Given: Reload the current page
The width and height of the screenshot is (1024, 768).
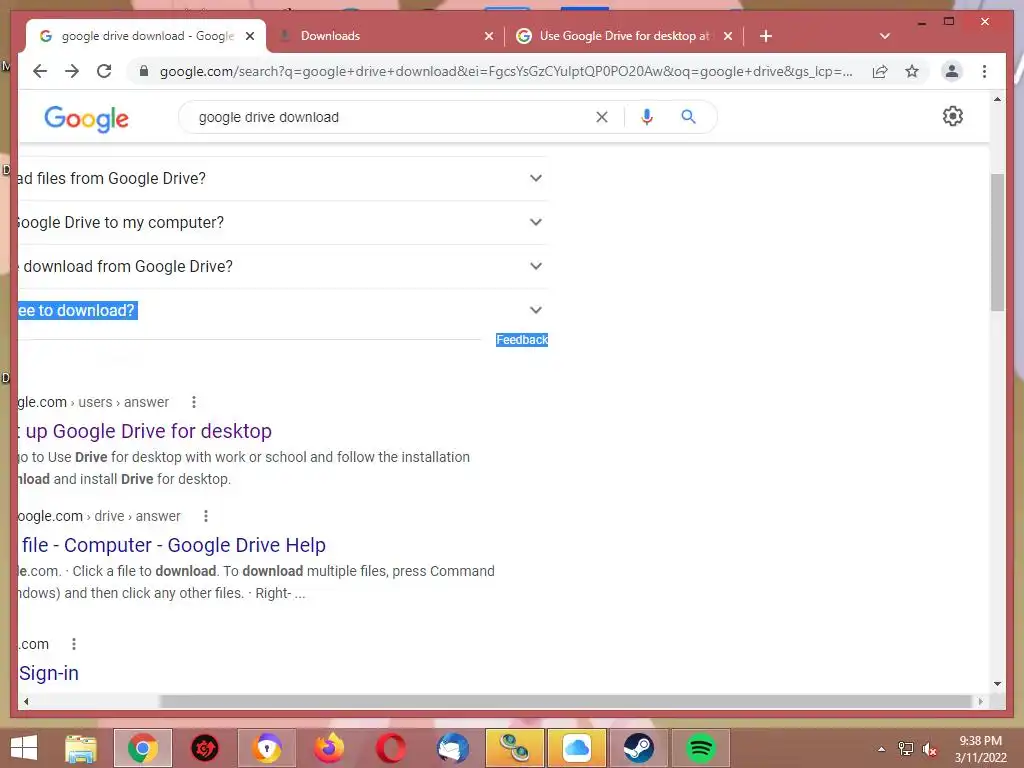Looking at the screenshot, I should click(104, 71).
